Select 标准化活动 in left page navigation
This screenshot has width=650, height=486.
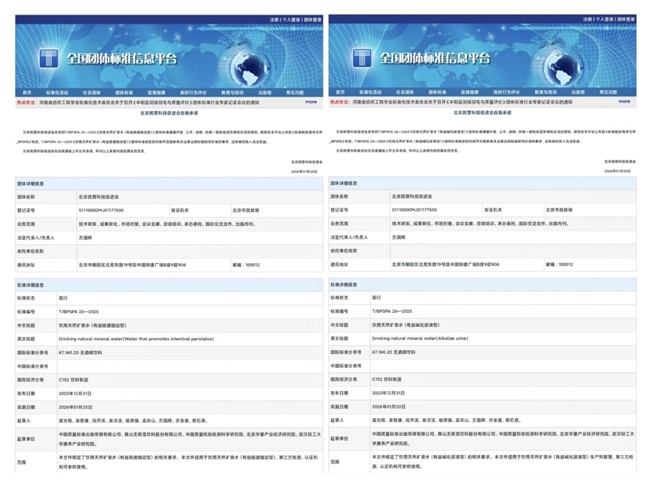[57, 92]
